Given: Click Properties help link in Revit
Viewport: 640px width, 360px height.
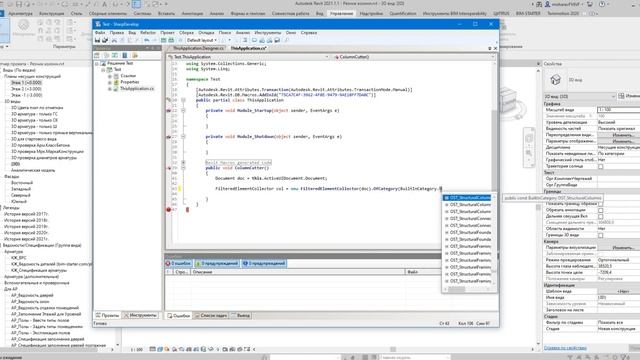Looking at the screenshot, I should 565,348.
